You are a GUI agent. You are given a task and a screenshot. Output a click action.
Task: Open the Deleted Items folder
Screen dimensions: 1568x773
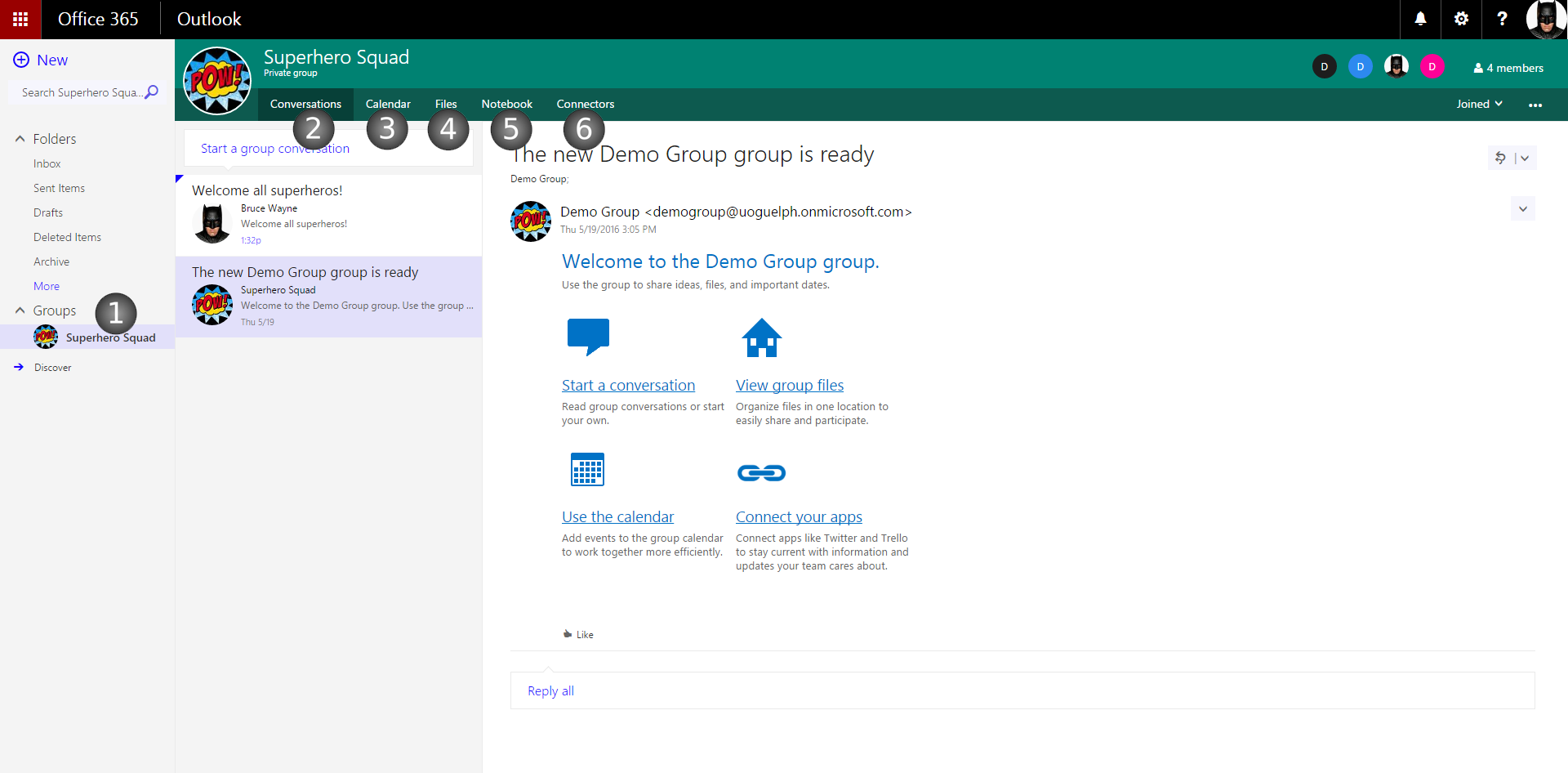point(67,237)
